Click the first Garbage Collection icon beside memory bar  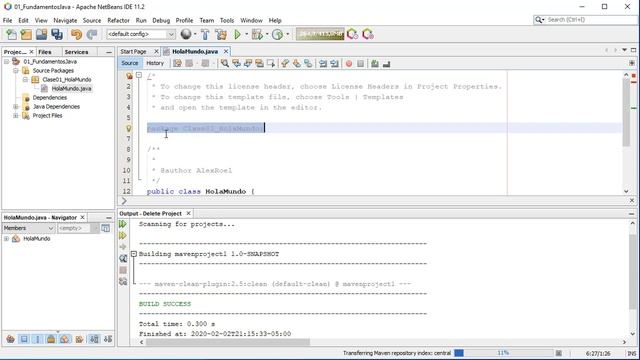click(x=353, y=34)
